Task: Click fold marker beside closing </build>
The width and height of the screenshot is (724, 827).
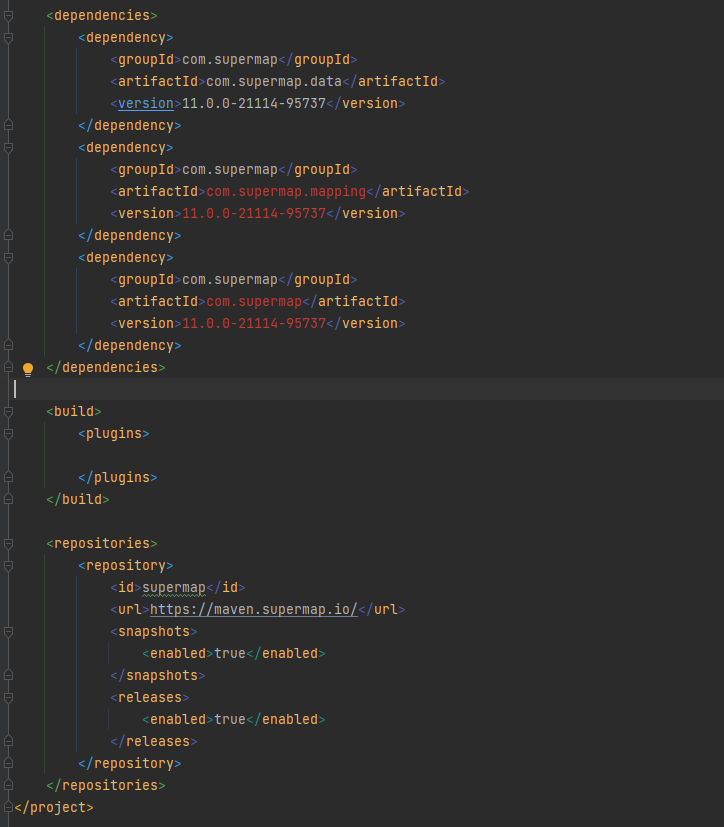Action: pyautogui.click(x=8, y=499)
